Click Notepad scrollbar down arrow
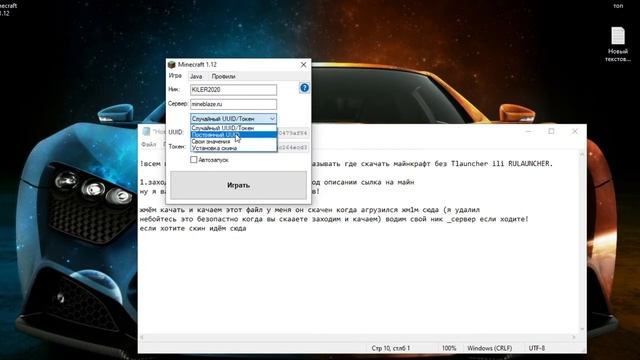The image size is (640, 360). point(582,329)
